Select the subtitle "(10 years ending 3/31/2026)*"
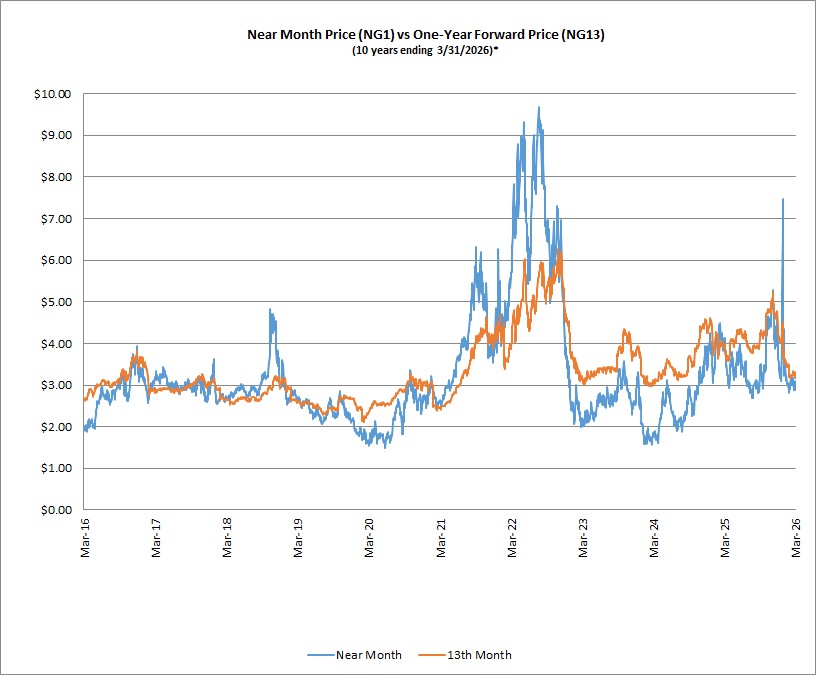The height and width of the screenshot is (675, 816). pyautogui.click(x=426, y=50)
